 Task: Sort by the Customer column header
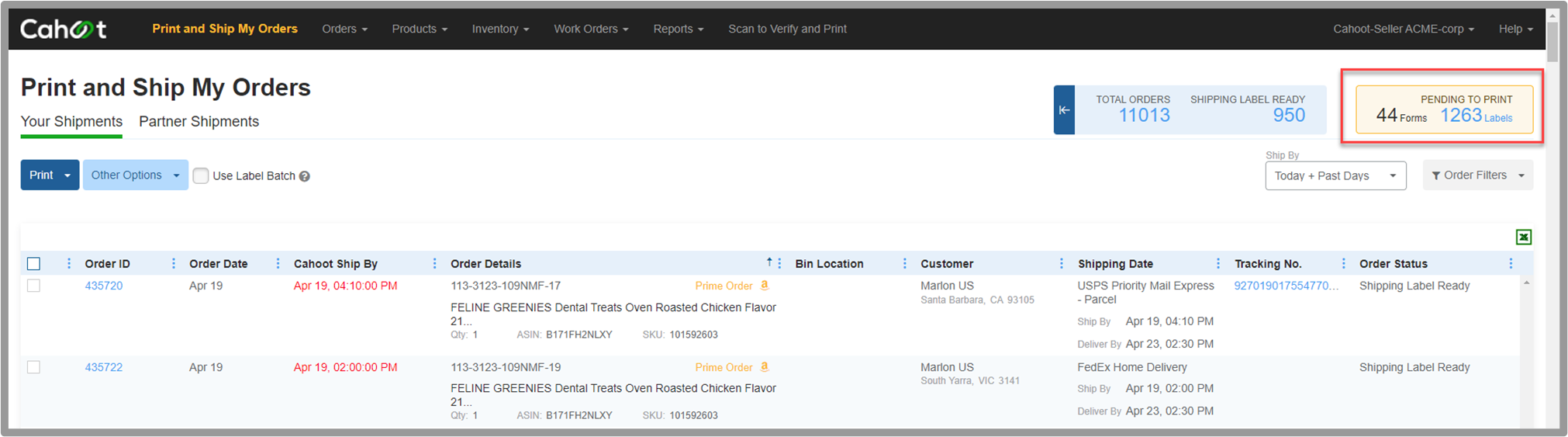tap(947, 264)
